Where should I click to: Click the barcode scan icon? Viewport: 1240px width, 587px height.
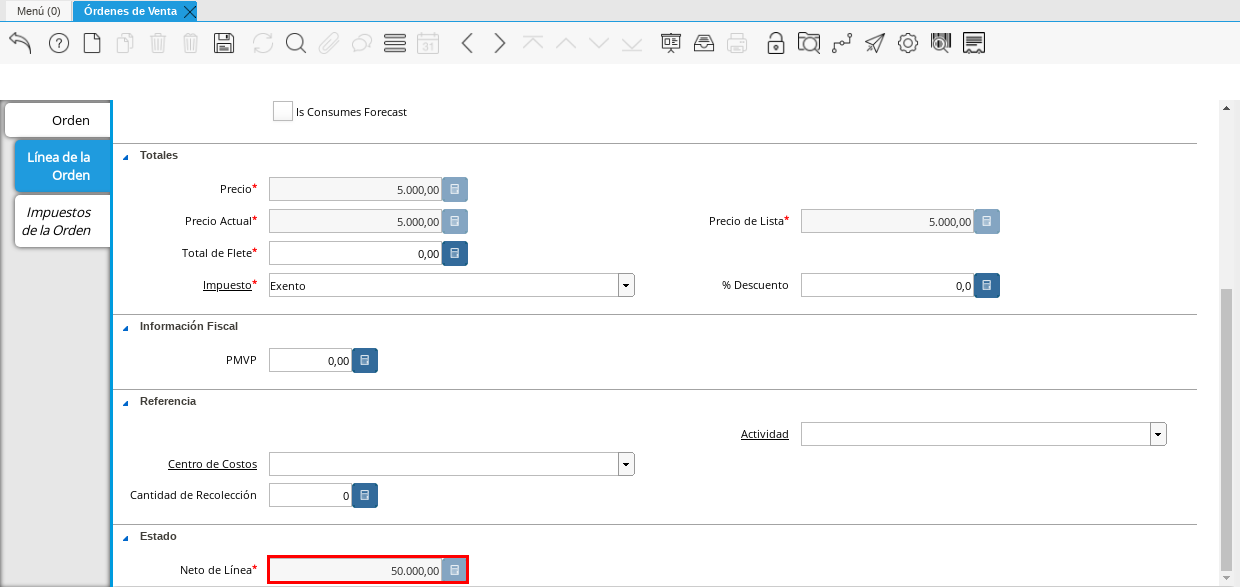(x=941, y=43)
